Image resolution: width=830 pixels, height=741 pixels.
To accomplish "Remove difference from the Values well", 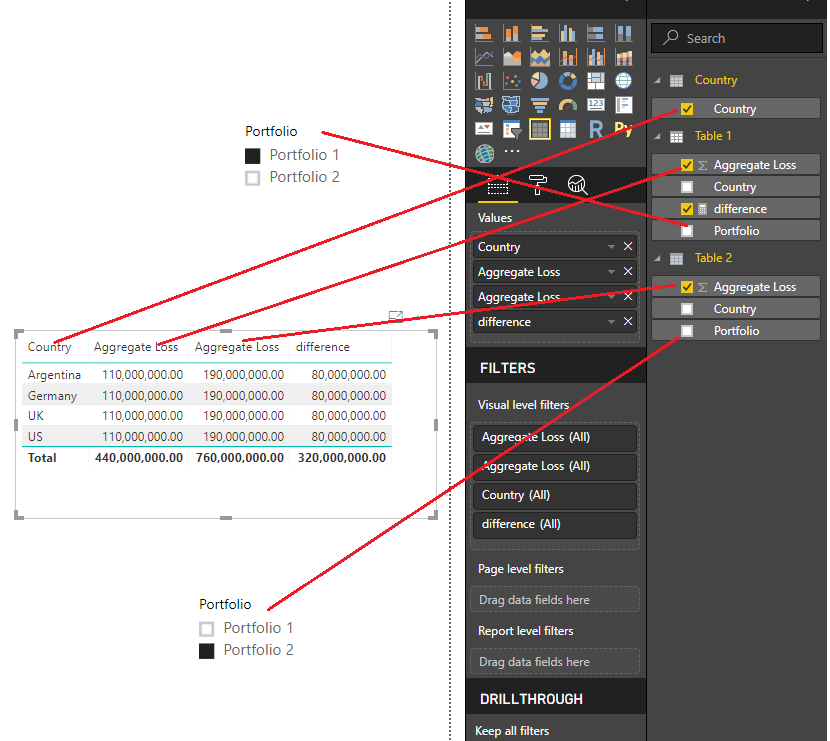I will (628, 322).
